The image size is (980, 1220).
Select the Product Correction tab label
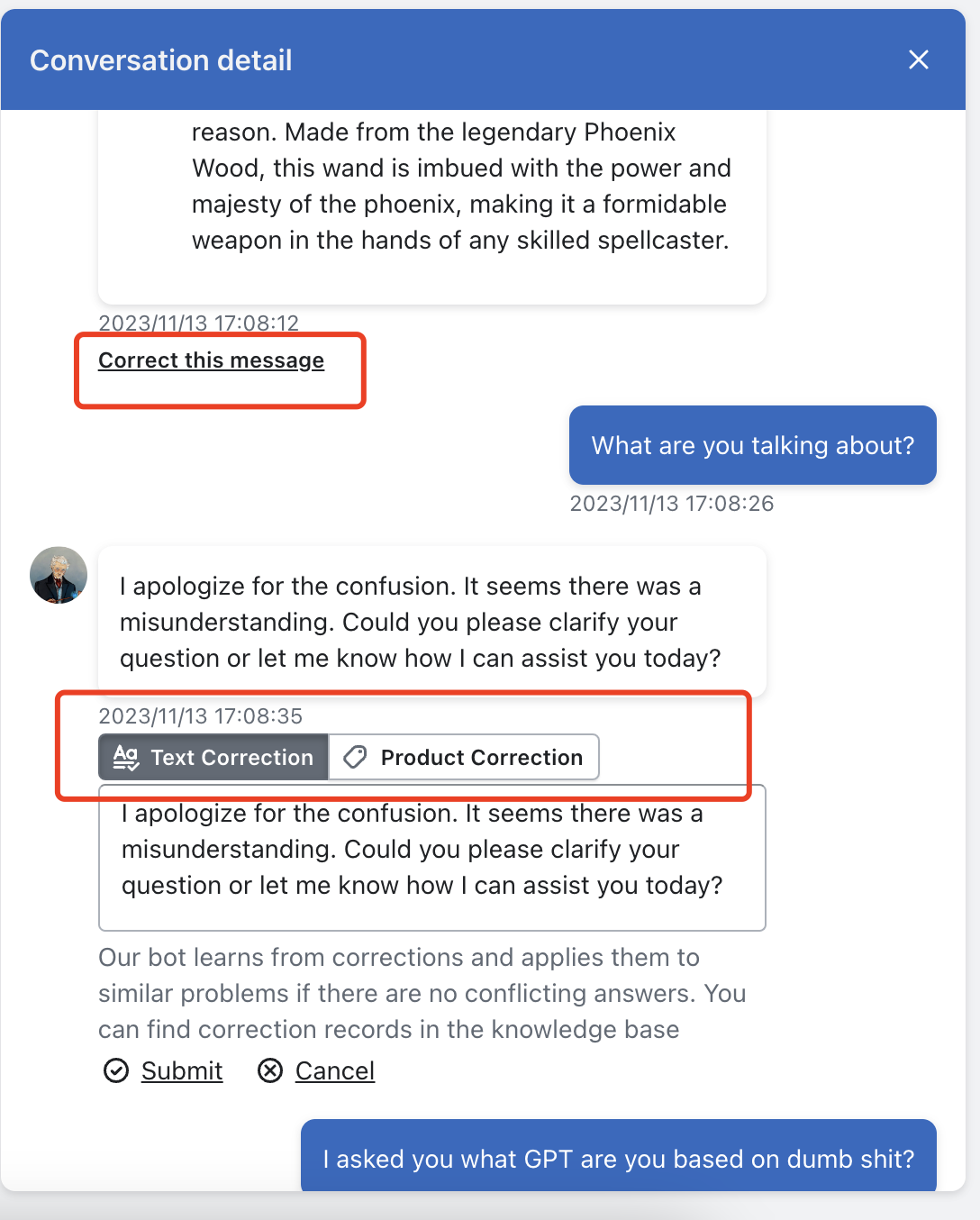tap(481, 758)
